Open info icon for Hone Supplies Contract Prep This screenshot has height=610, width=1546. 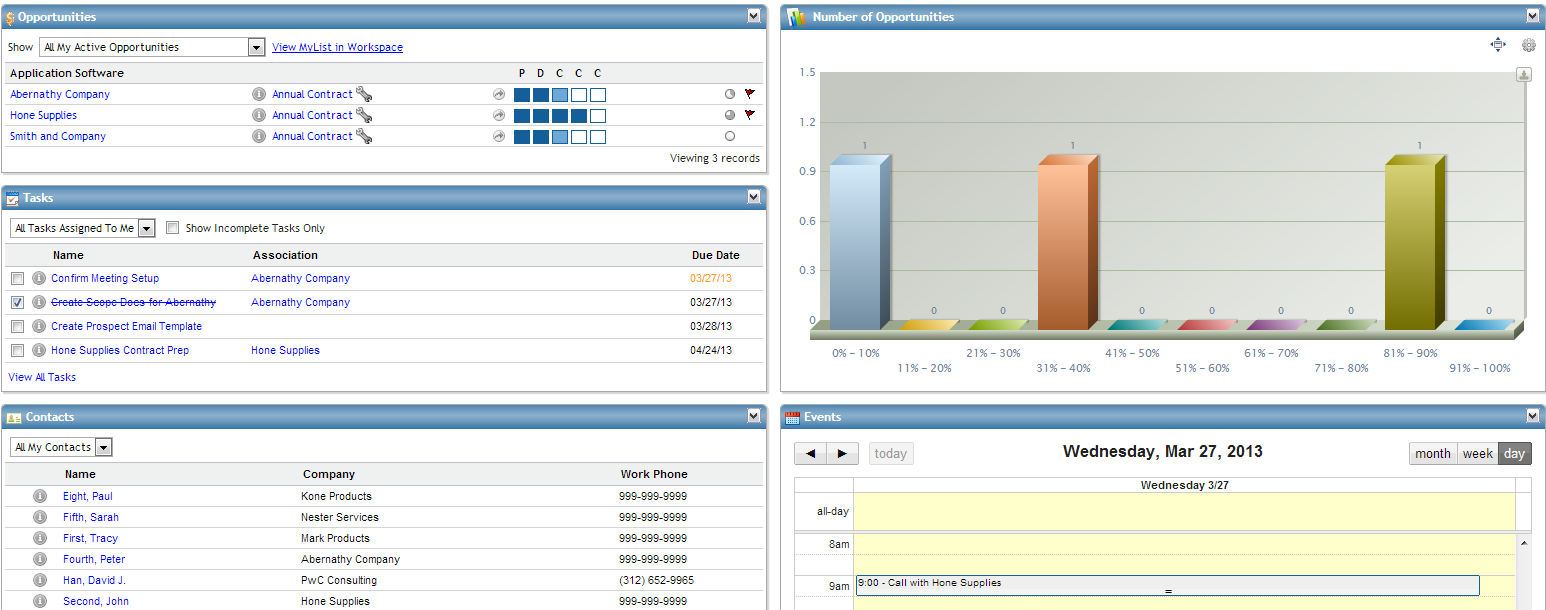(x=39, y=350)
